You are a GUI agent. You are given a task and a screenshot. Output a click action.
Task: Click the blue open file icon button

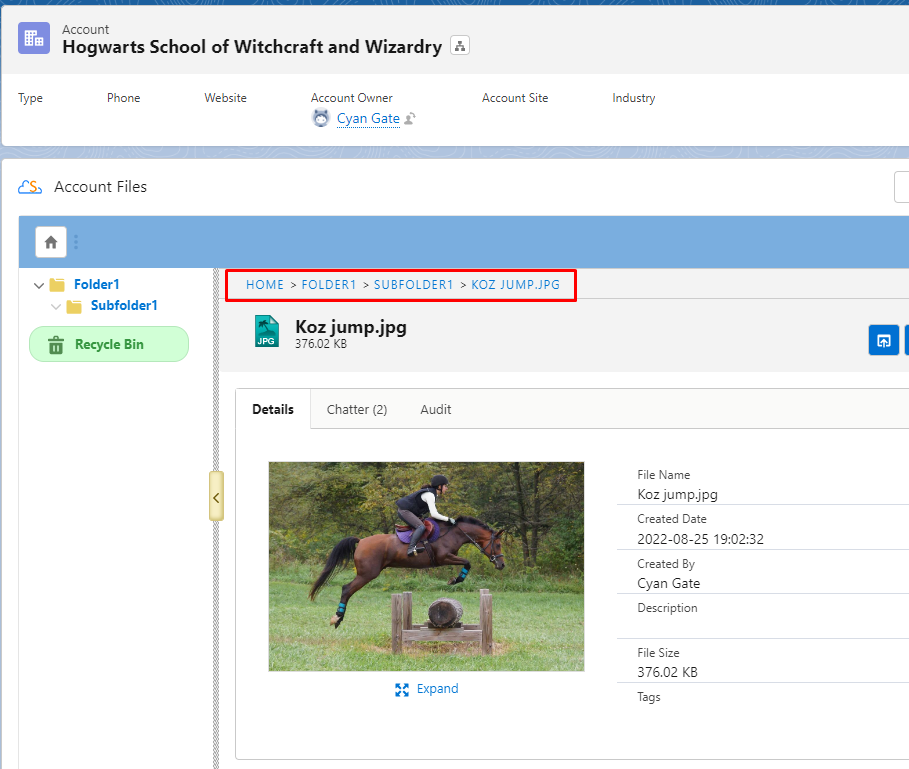pyautogui.click(x=883, y=340)
